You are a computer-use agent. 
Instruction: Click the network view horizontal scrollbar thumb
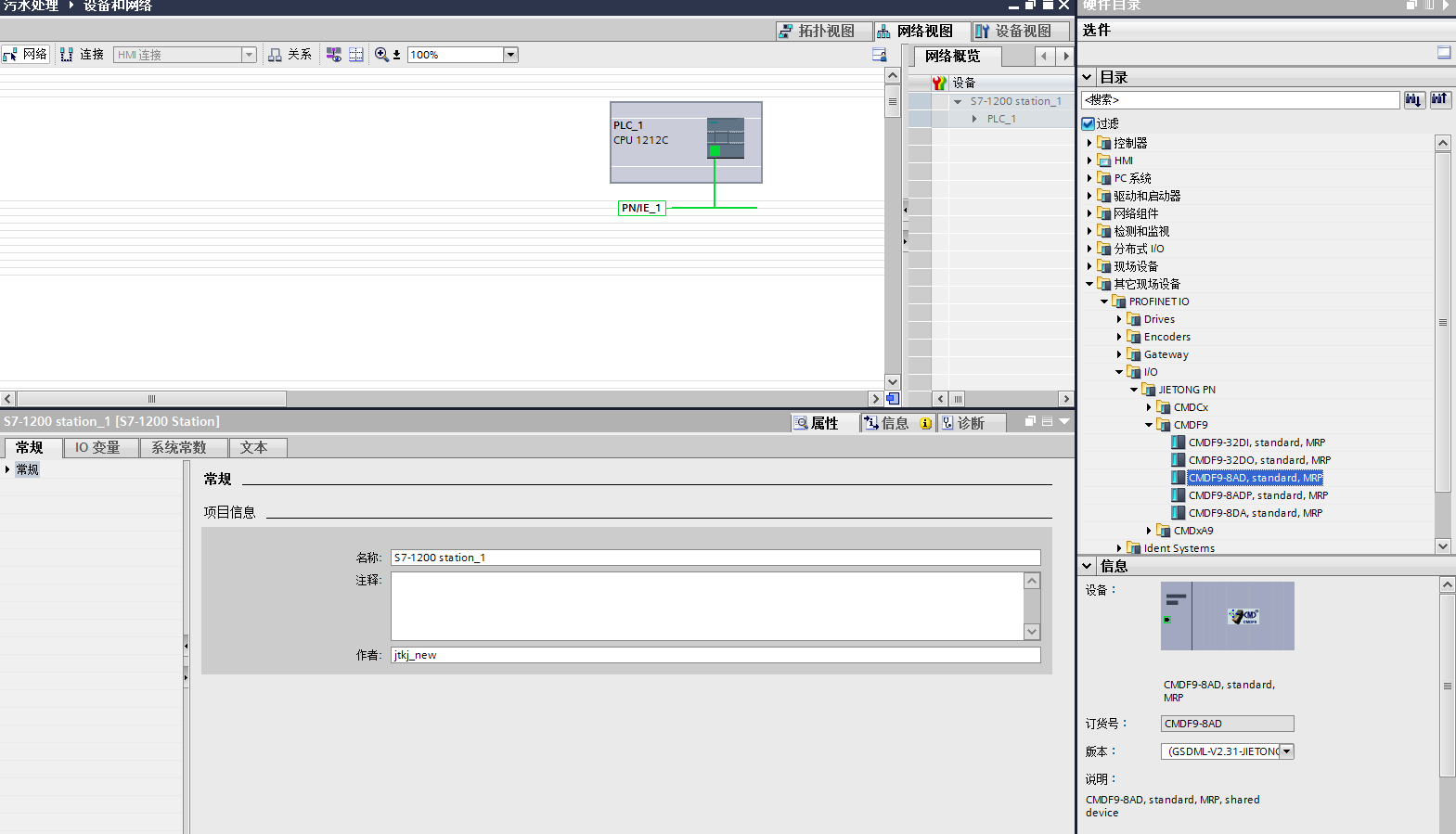click(151, 399)
